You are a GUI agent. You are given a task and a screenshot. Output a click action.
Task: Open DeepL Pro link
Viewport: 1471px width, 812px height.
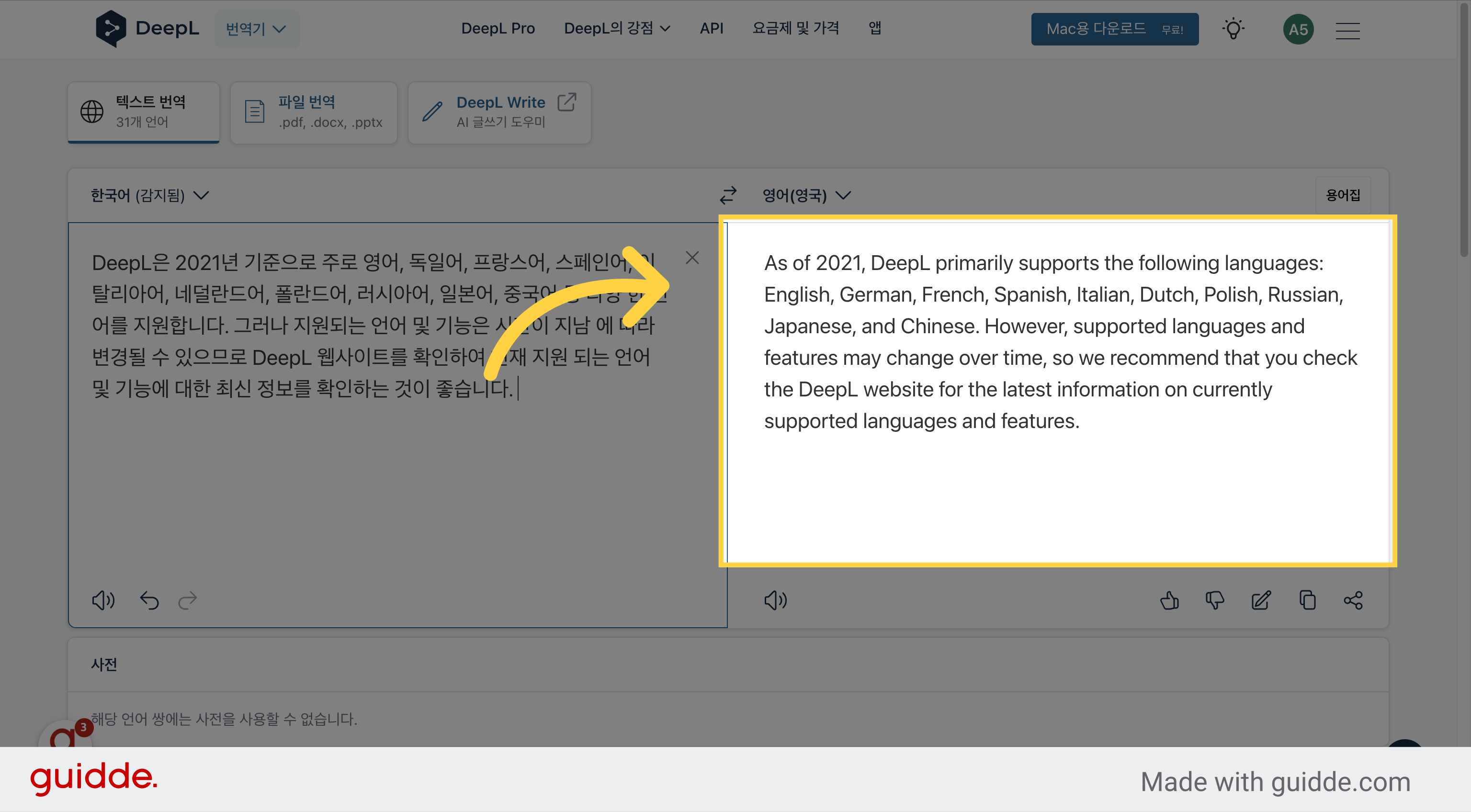point(498,29)
